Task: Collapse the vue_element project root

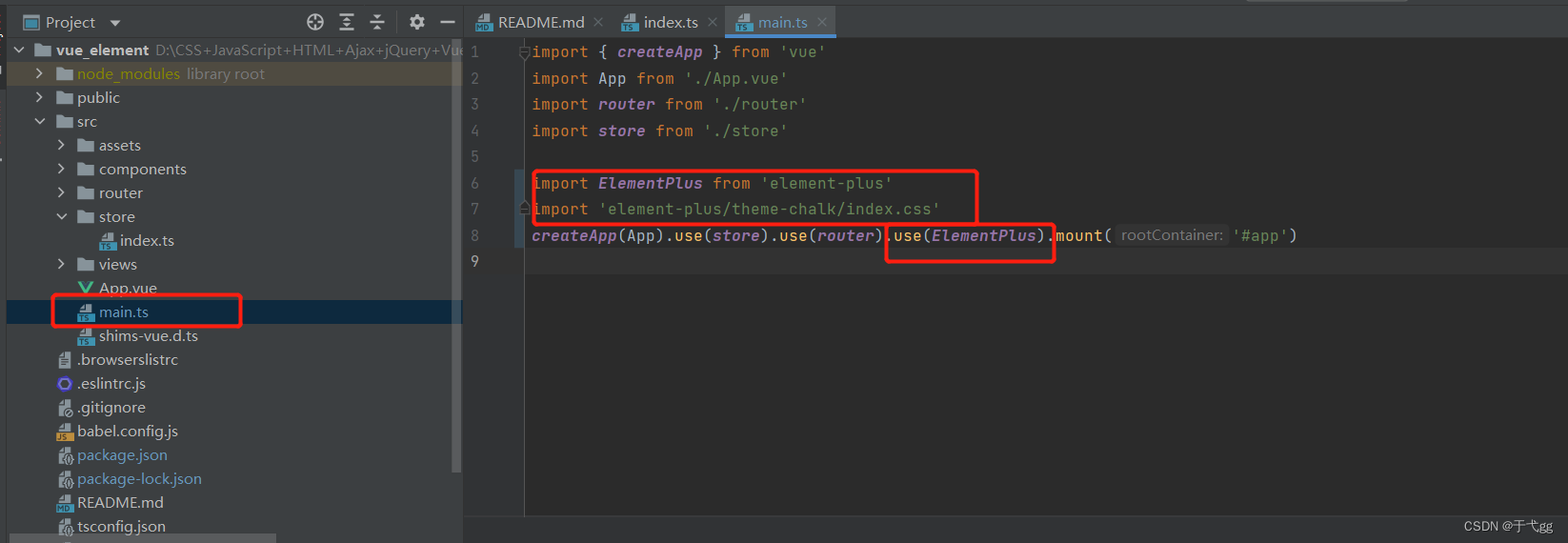Action: 19,50
